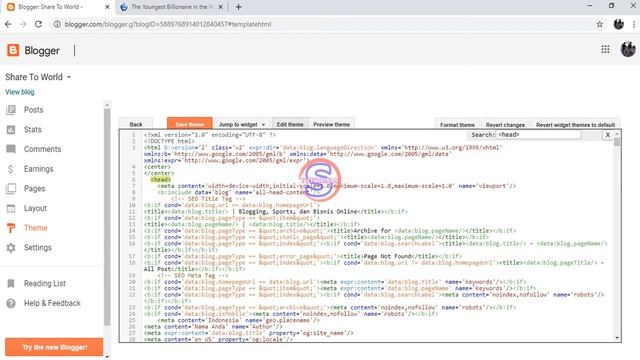Click the Layout sidebar icon
This screenshot has width=640, height=360.
[x=11, y=208]
